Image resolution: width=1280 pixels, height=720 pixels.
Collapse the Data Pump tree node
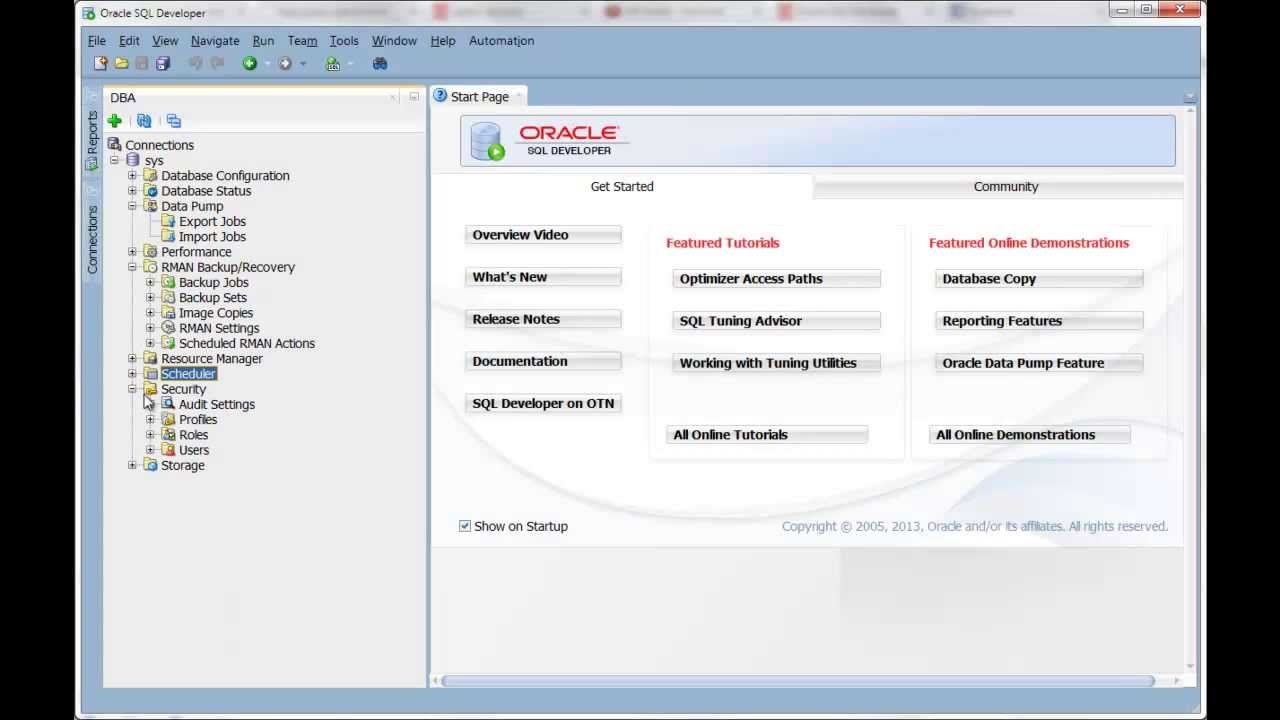point(132,206)
